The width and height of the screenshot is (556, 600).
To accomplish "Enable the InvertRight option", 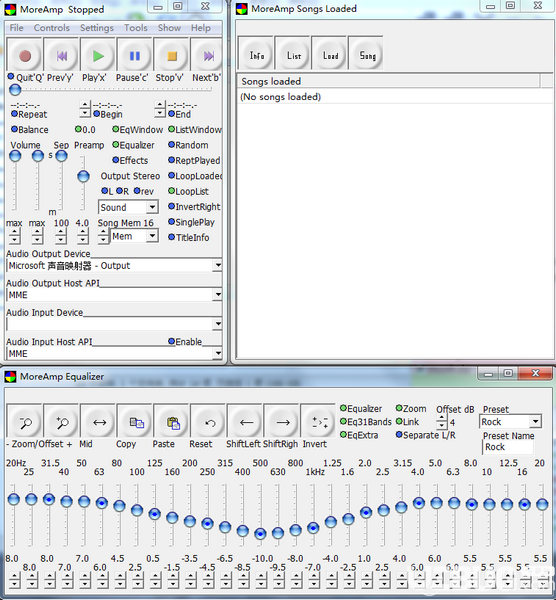I will 194,207.
